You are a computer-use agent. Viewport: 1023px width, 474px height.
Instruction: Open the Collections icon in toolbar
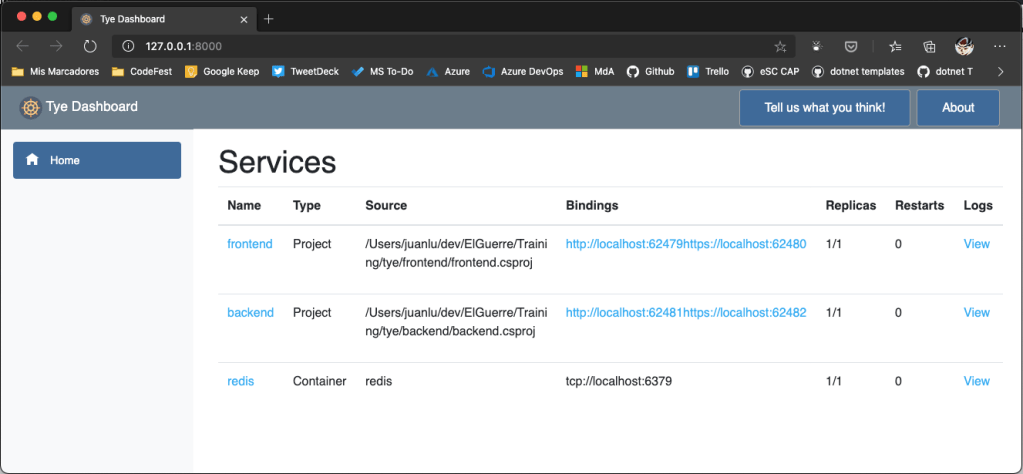(x=929, y=46)
